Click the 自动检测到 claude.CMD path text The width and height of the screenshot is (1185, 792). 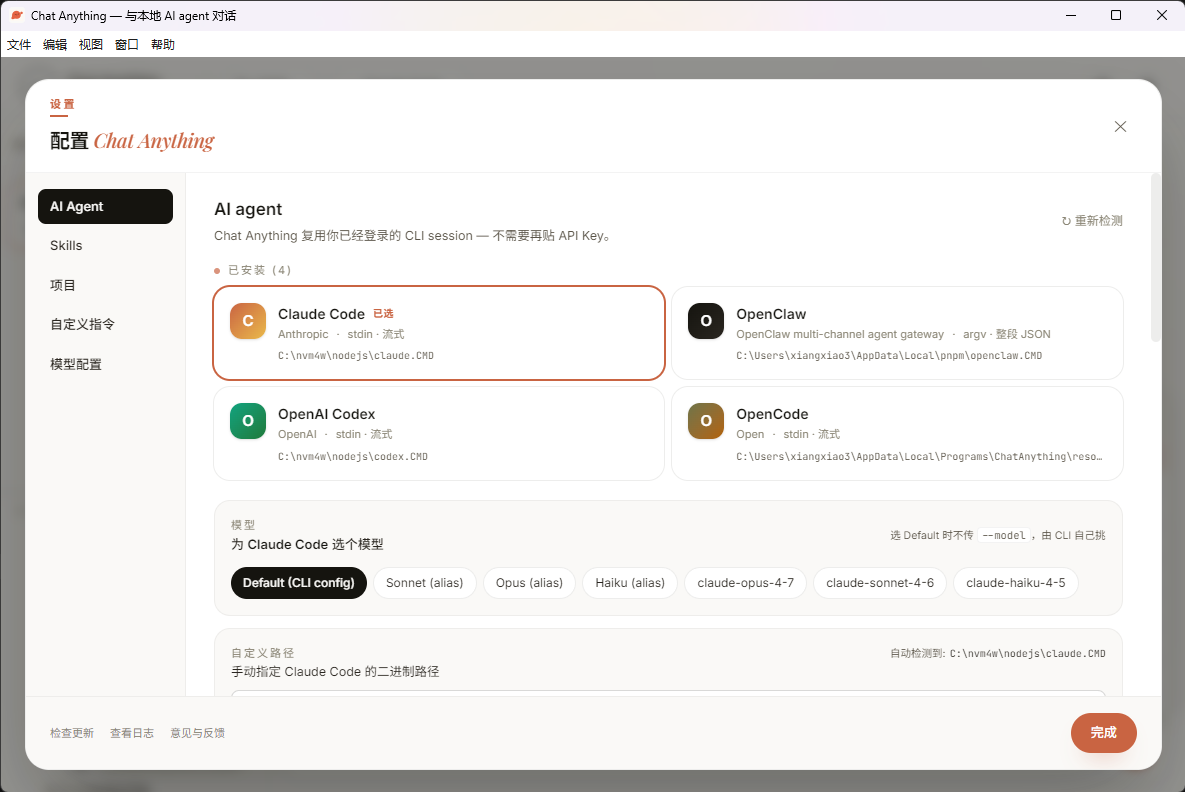pos(998,654)
